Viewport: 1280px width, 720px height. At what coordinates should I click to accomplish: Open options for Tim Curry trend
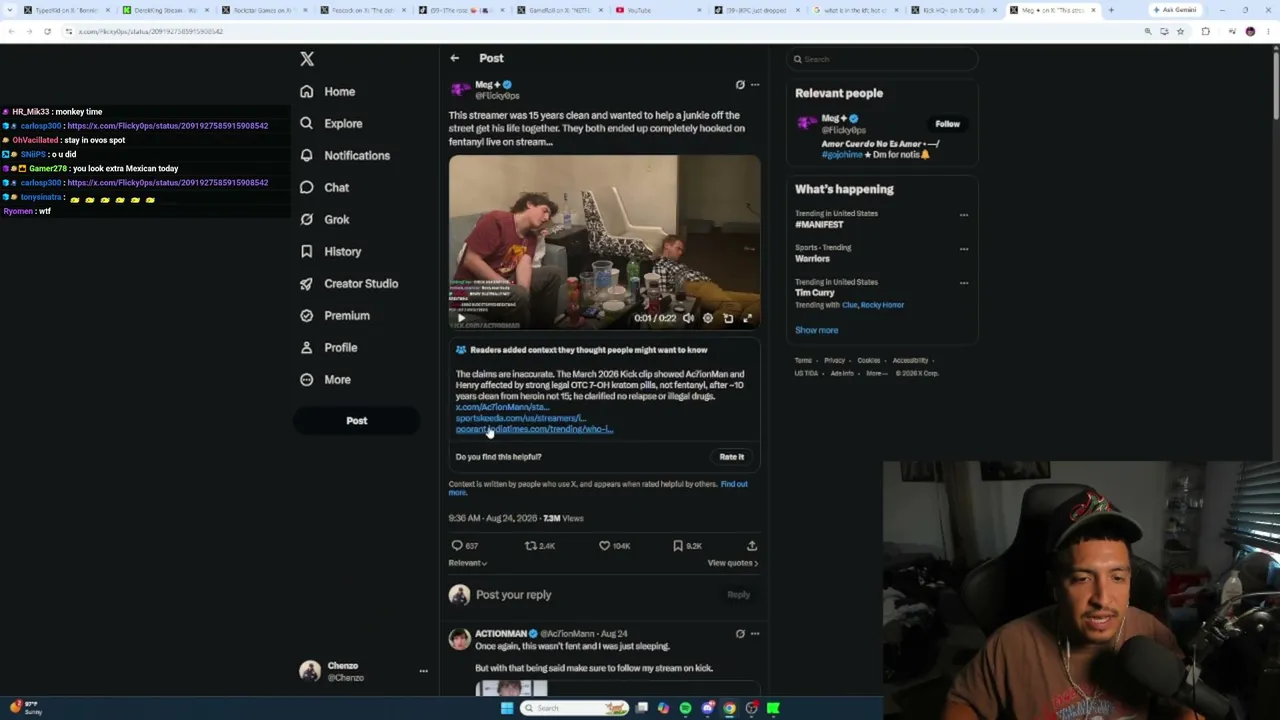964,283
